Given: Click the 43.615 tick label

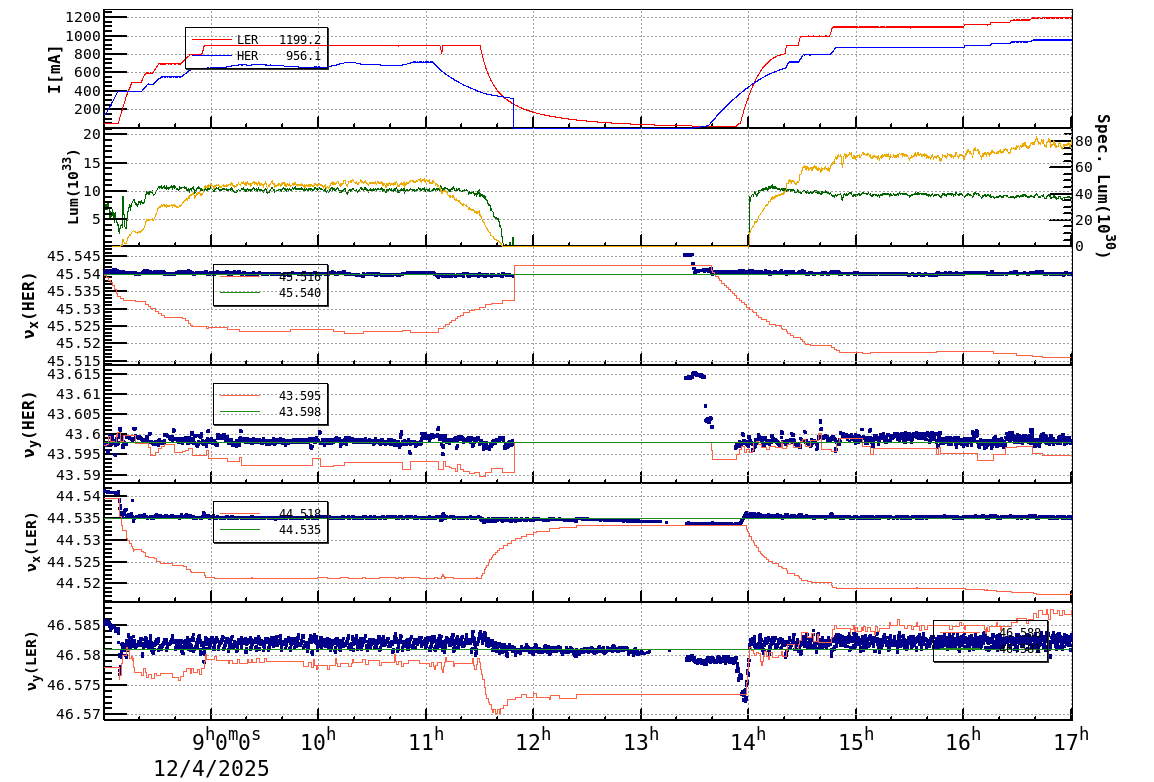Looking at the screenshot, I should (x=74, y=374).
